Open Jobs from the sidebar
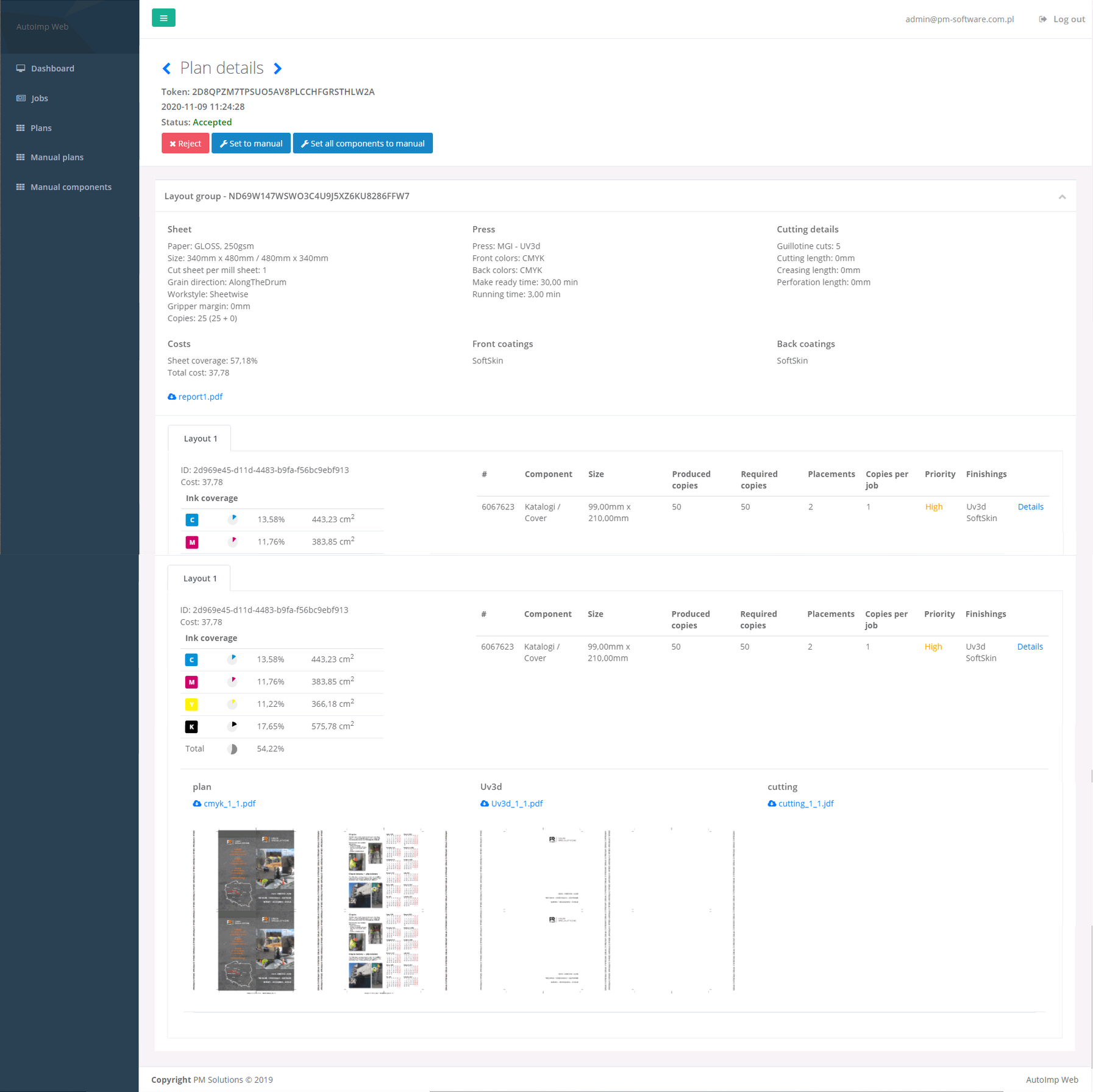 click(x=40, y=99)
